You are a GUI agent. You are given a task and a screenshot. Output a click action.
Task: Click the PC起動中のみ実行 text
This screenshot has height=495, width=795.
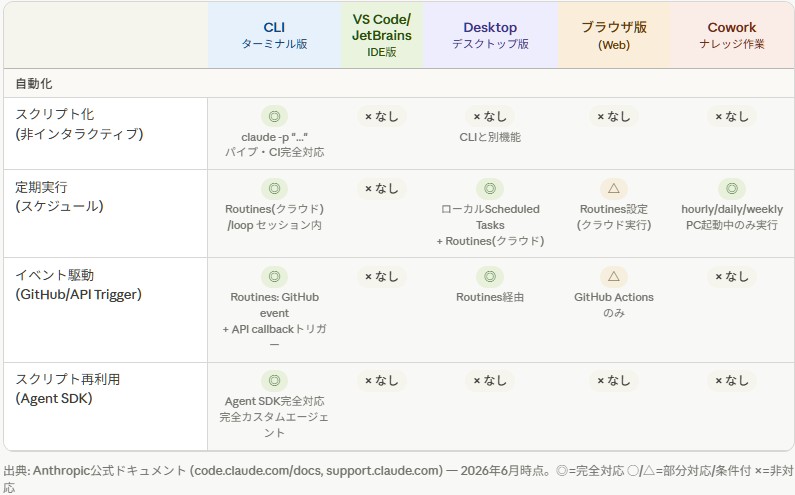click(732, 225)
